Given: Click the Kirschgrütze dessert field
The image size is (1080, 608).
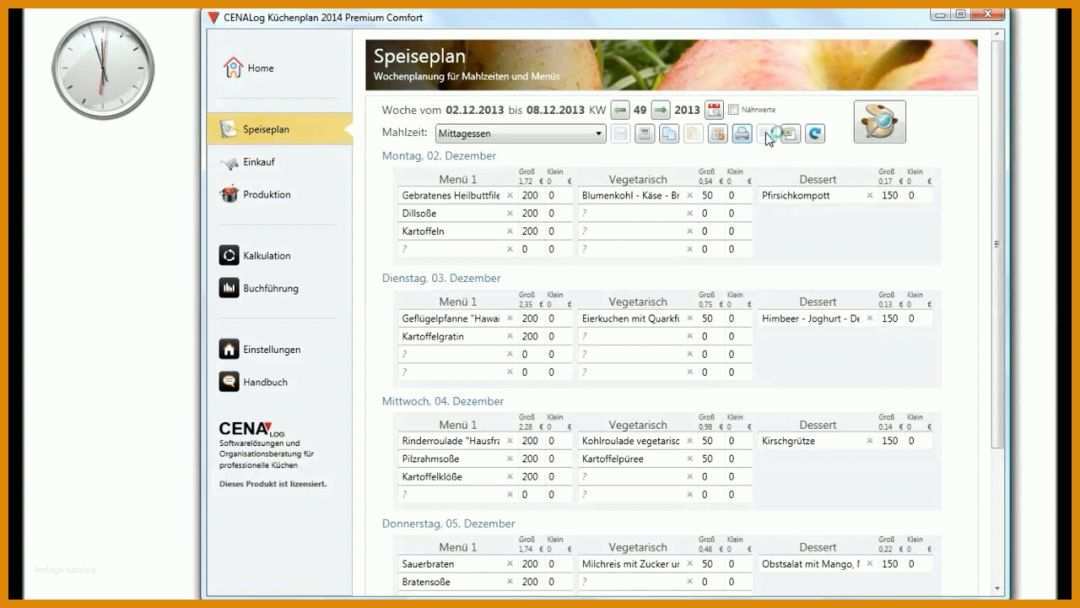Looking at the screenshot, I should point(811,441).
